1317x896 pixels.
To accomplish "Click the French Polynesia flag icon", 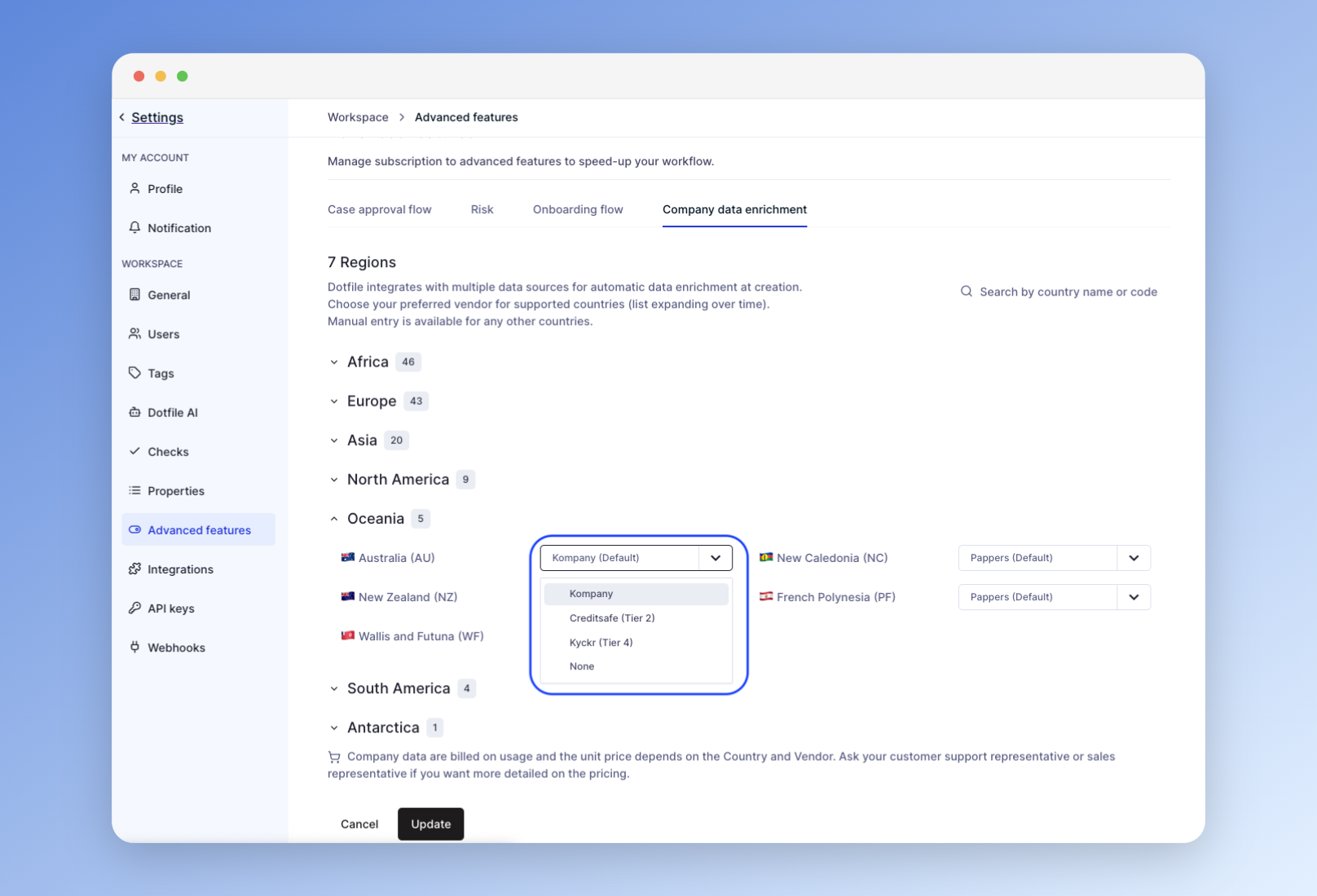I will click(x=766, y=596).
